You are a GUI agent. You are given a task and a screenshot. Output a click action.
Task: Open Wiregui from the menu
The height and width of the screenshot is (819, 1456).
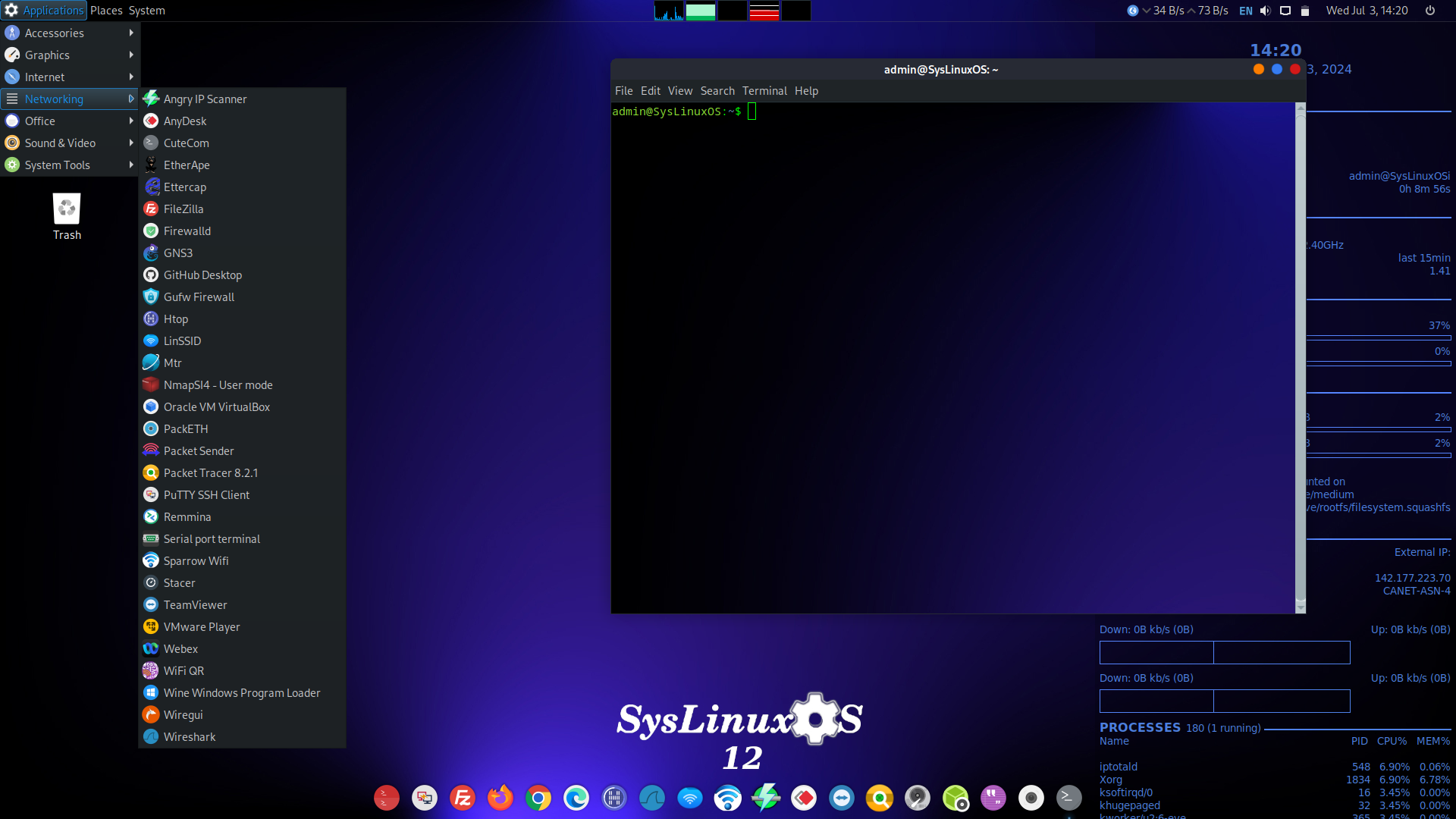coord(242,714)
